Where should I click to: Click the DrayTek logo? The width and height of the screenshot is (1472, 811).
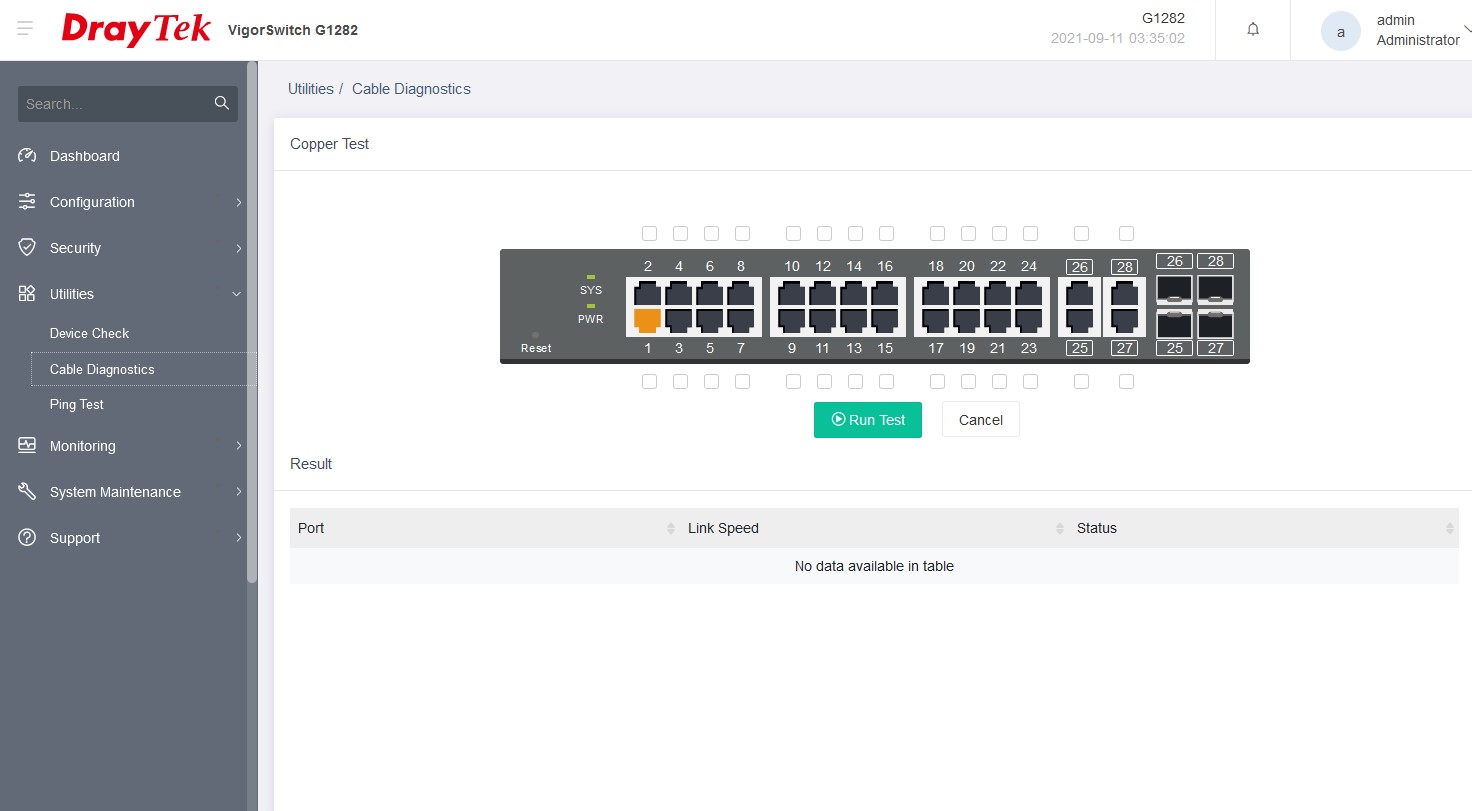pos(136,29)
